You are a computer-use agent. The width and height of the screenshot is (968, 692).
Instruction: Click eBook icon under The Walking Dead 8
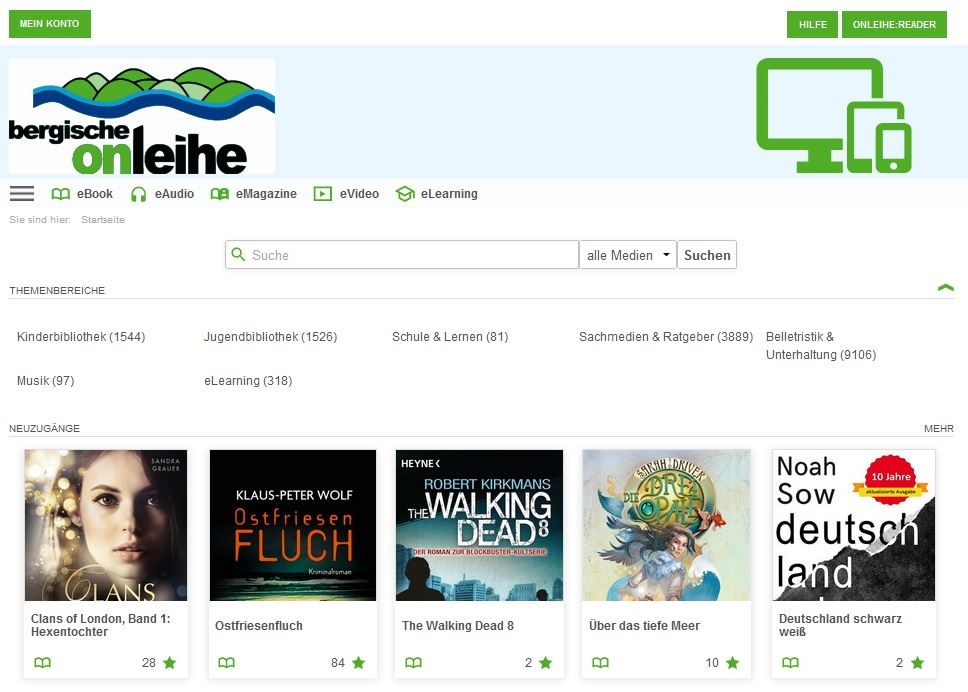[x=414, y=662]
